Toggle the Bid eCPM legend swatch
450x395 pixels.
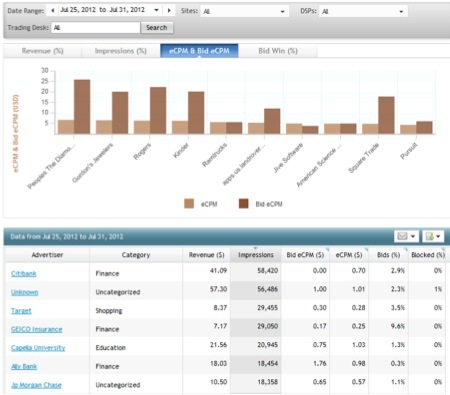tap(244, 204)
